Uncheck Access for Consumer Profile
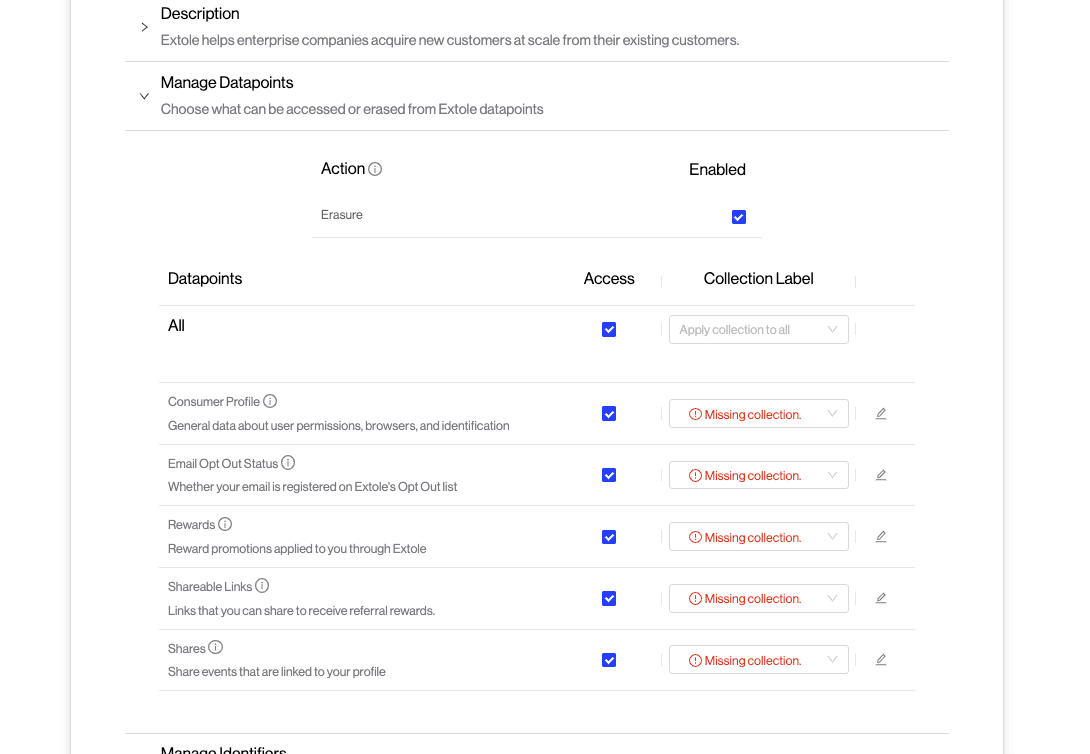This screenshot has height=754, width=1090. point(609,414)
